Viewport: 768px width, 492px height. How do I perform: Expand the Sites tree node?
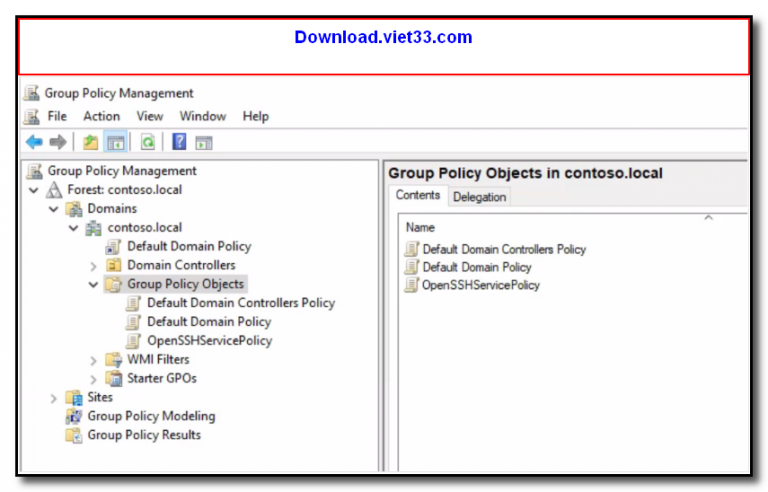[54, 398]
